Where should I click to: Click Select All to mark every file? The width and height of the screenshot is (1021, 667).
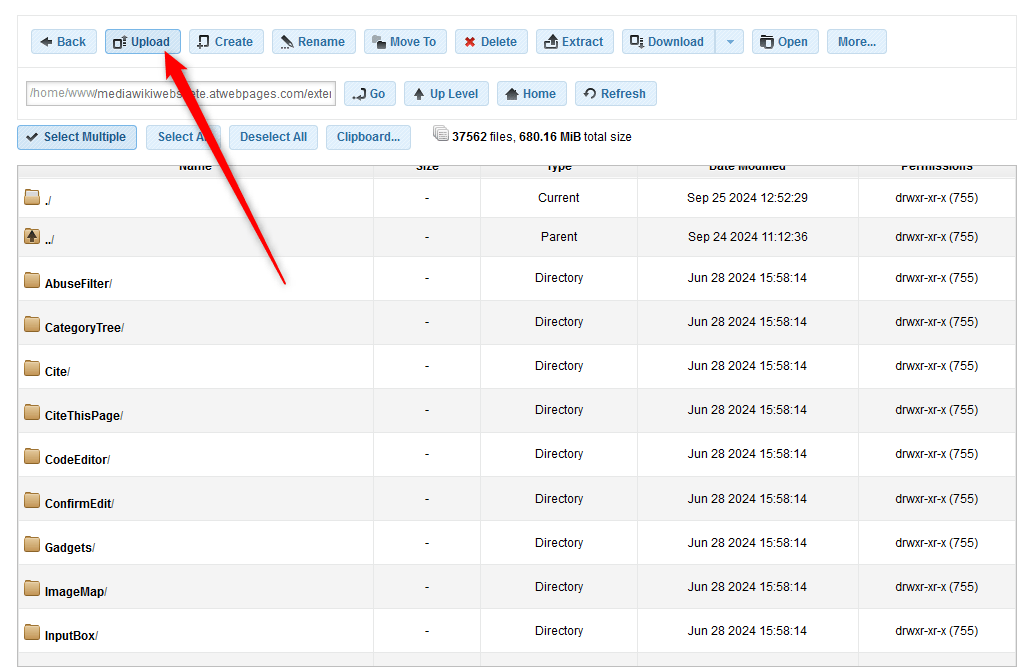pos(183,137)
